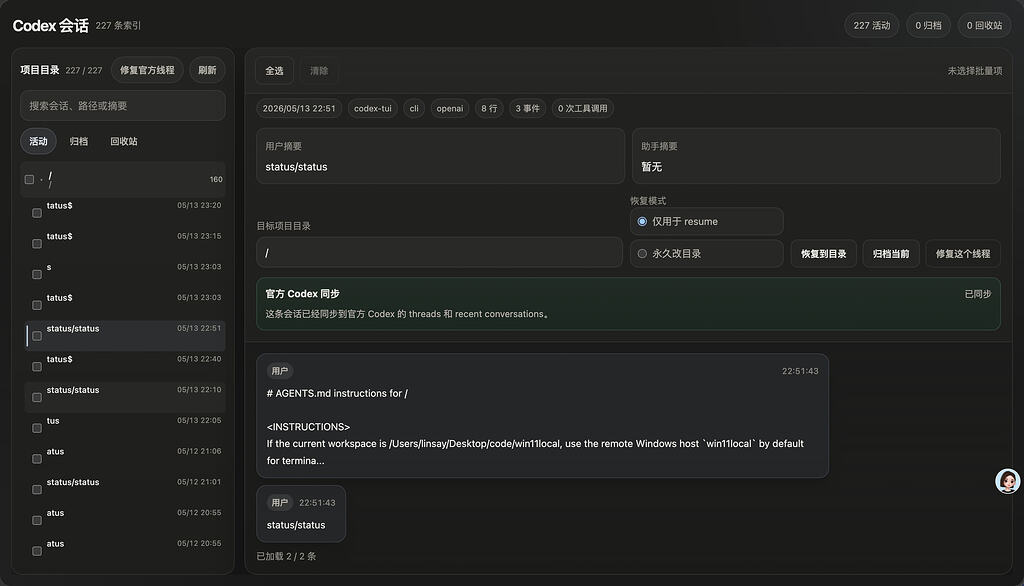Viewport: 1024px width, 586px height.
Task: Open the status/status user message bubble
Action: 301,514
